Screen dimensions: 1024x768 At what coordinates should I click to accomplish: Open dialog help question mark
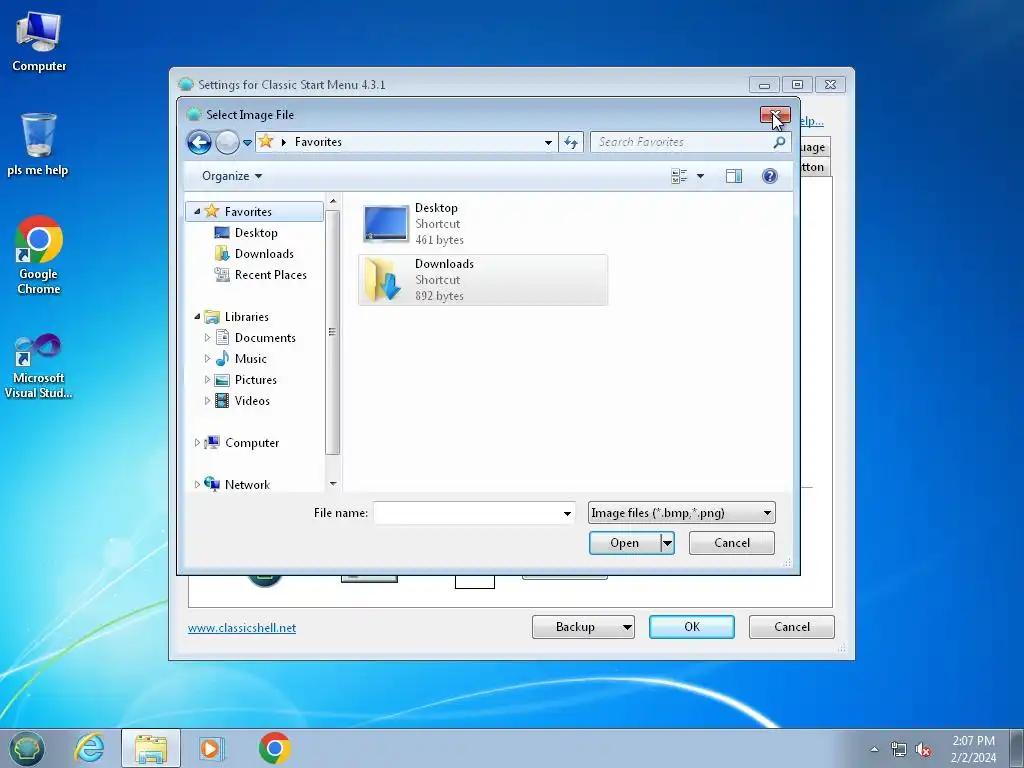pyautogui.click(x=769, y=176)
